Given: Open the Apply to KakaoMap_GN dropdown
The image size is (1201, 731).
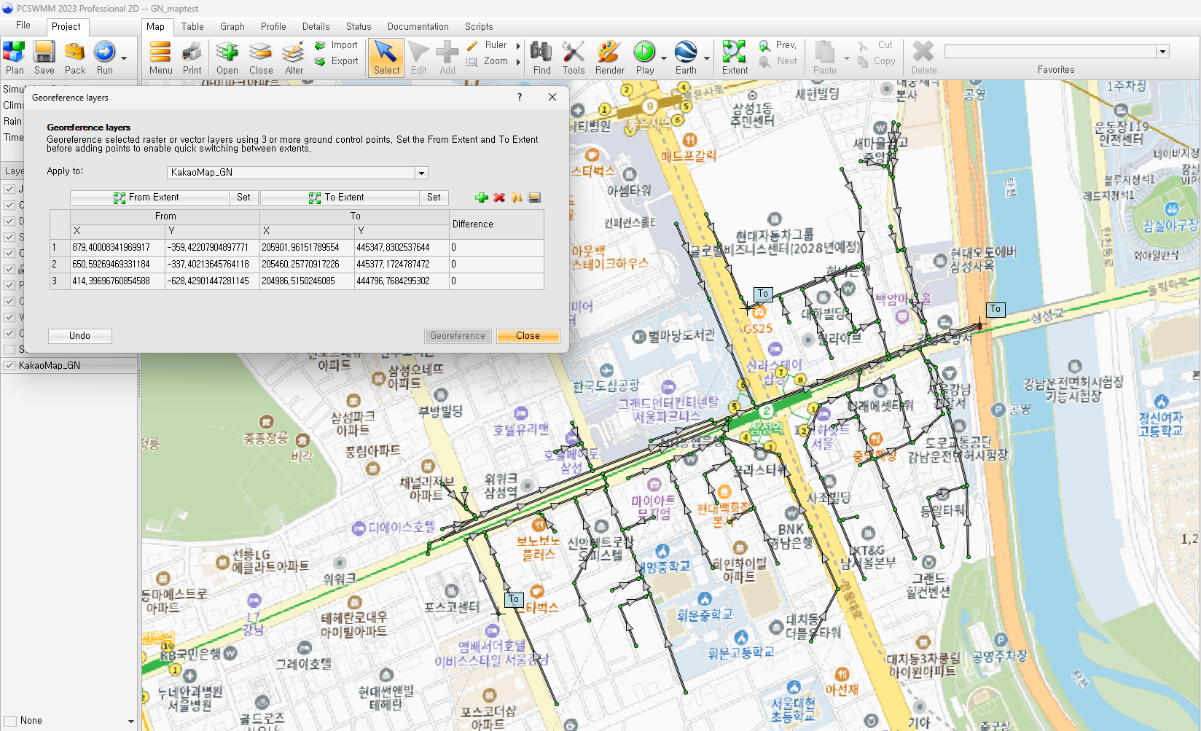Looking at the screenshot, I should (x=422, y=172).
